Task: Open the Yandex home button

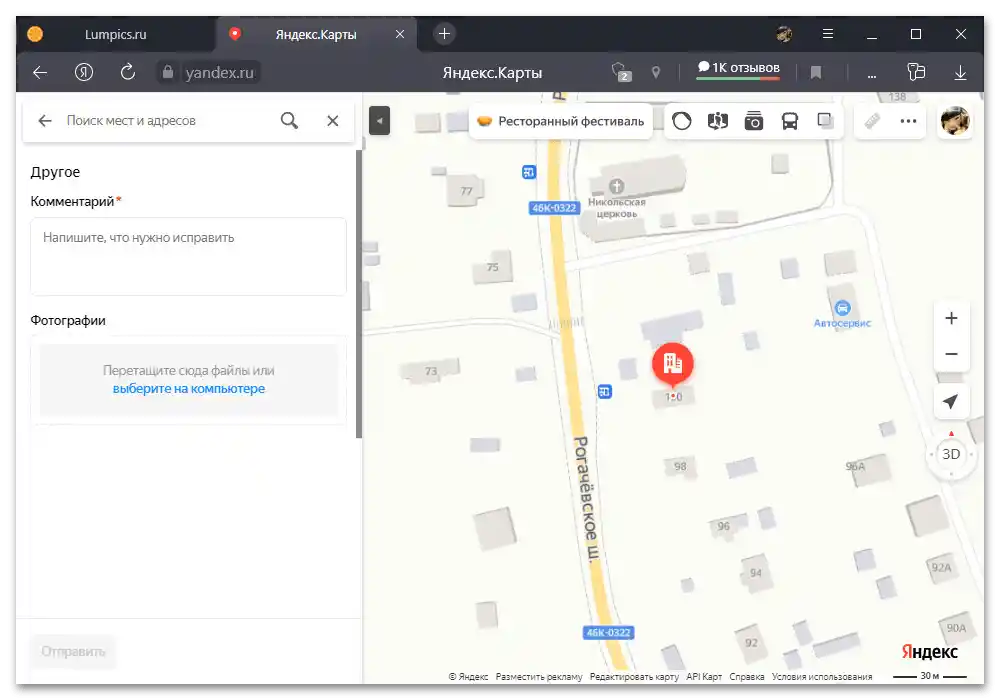Action: tap(84, 73)
